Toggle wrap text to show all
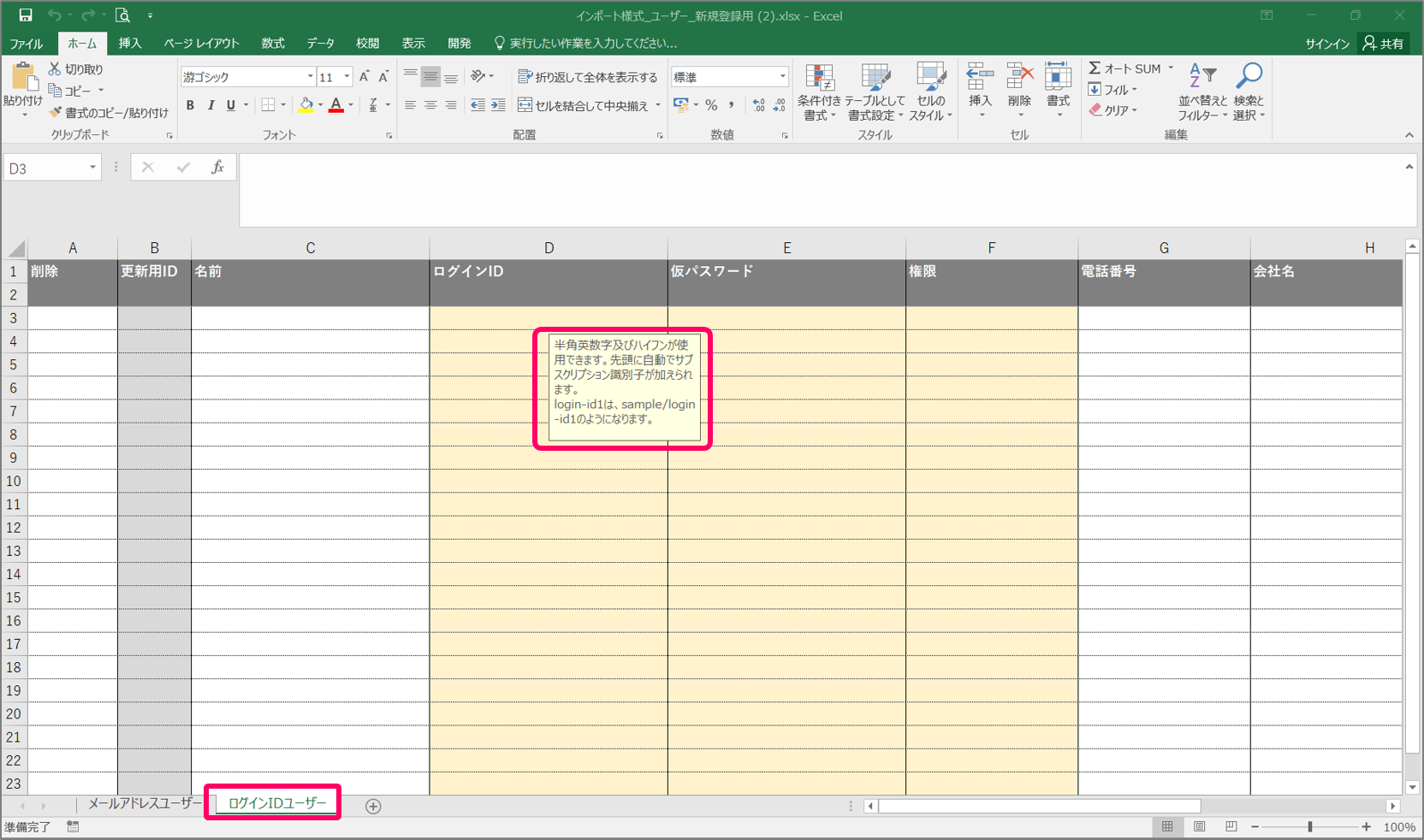Viewport: 1424px width, 840px height. [x=588, y=77]
